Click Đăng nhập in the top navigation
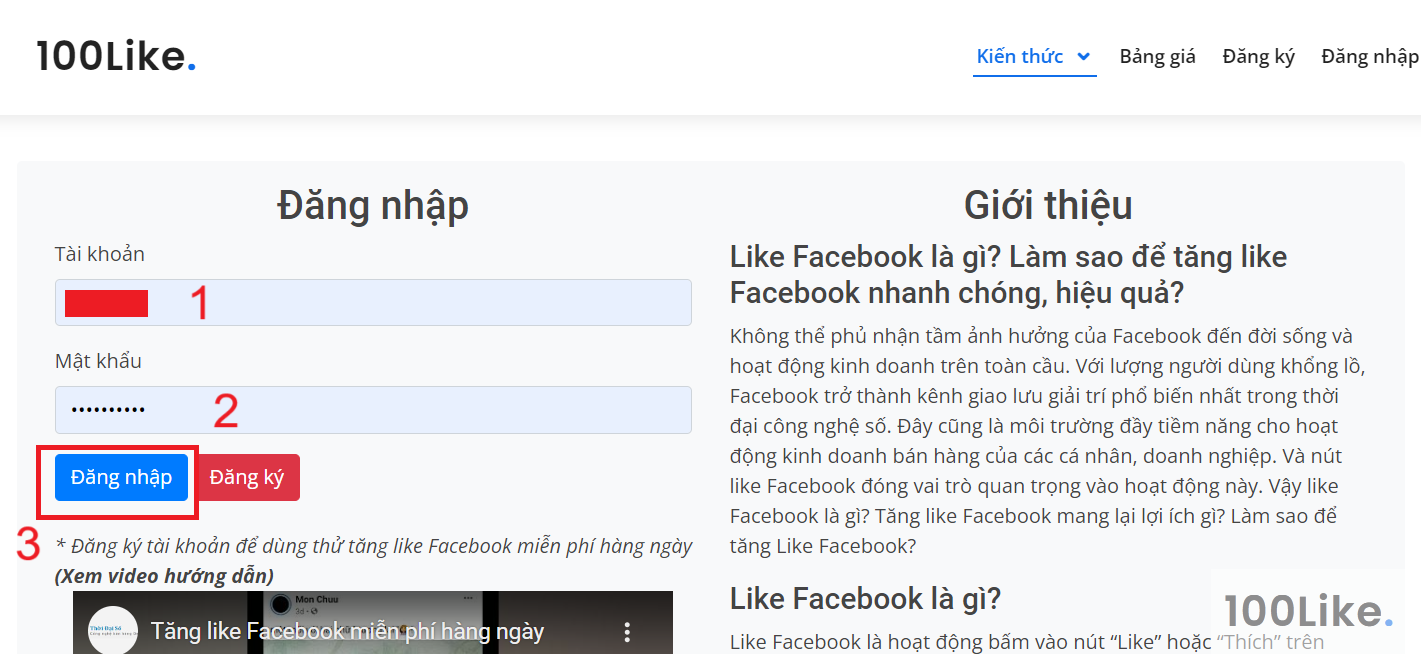Image resolution: width=1421 pixels, height=654 pixels. pos(1369,56)
